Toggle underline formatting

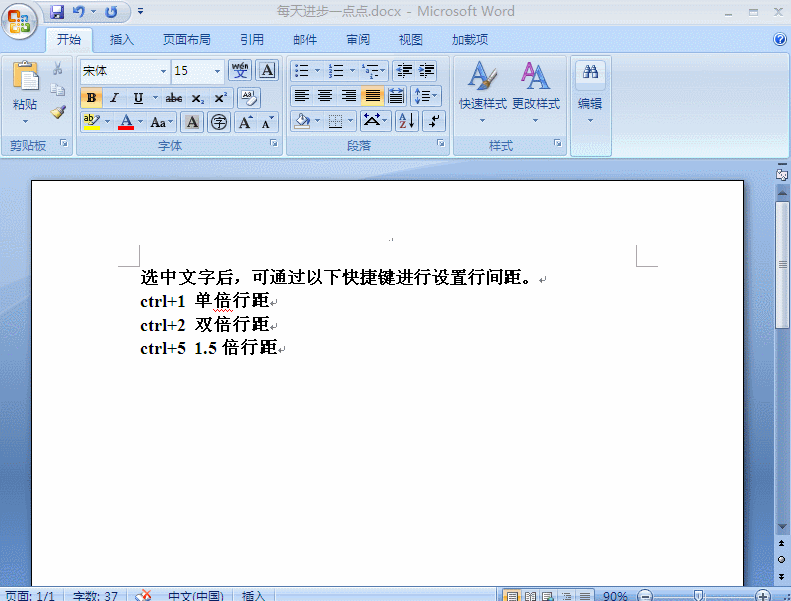pos(138,97)
